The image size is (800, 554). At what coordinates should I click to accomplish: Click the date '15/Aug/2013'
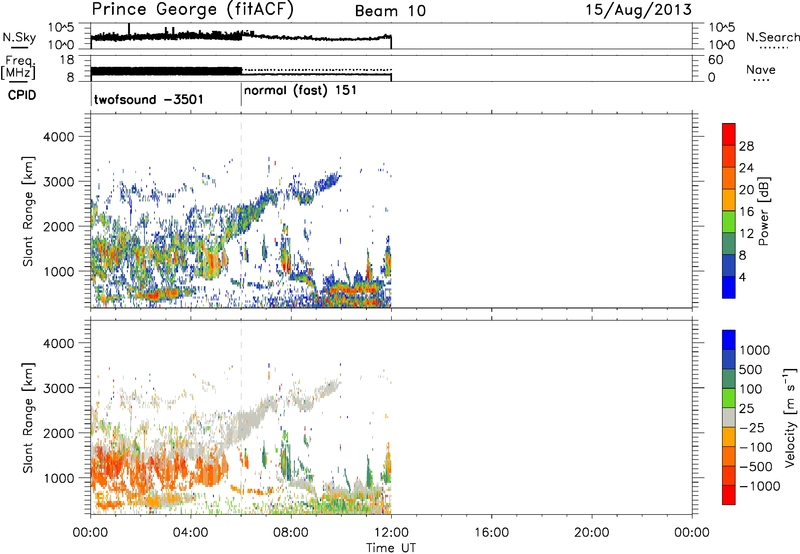coord(638,10)
